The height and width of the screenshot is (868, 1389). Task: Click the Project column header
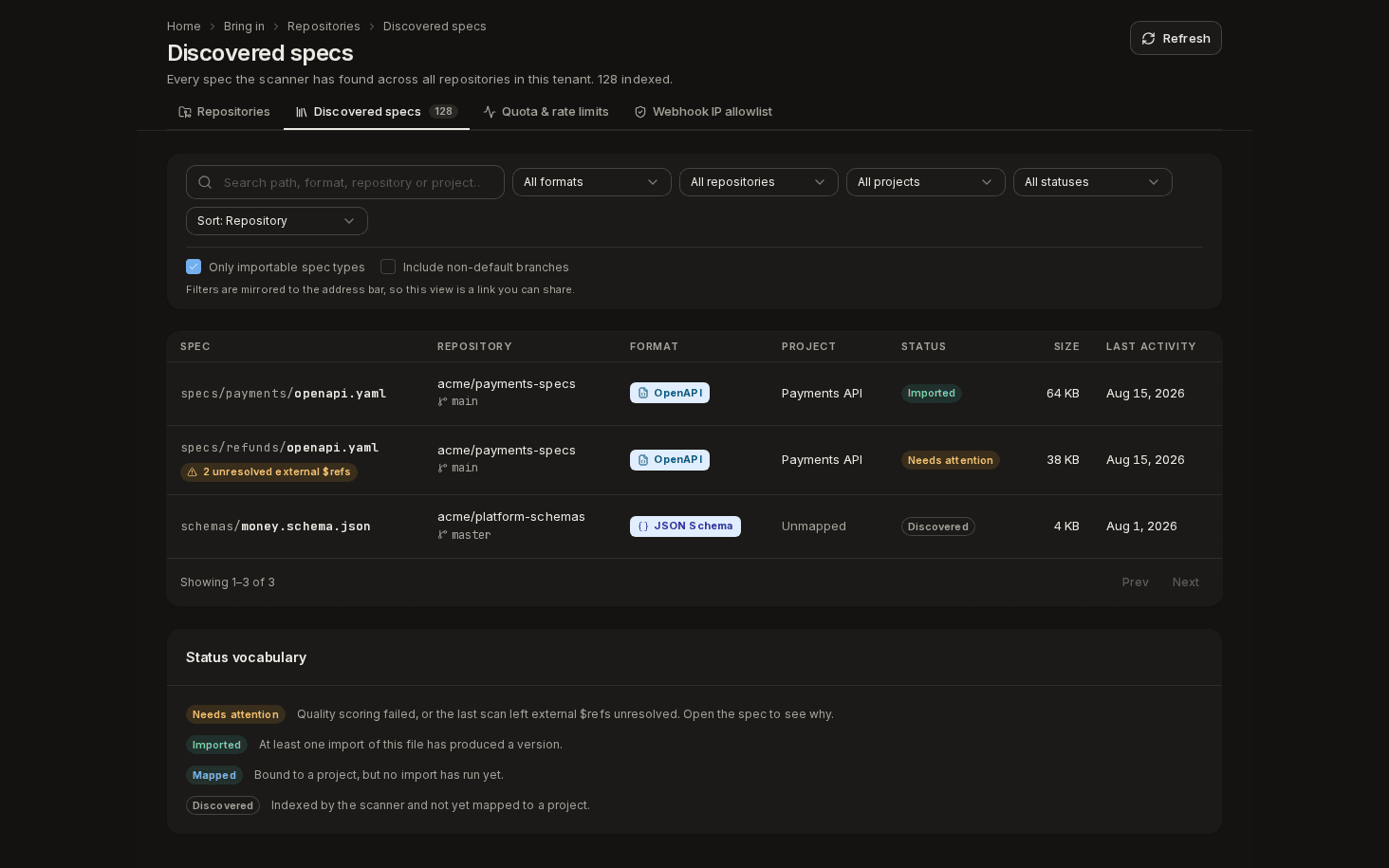pyautogui.click(x=808, y=346)
